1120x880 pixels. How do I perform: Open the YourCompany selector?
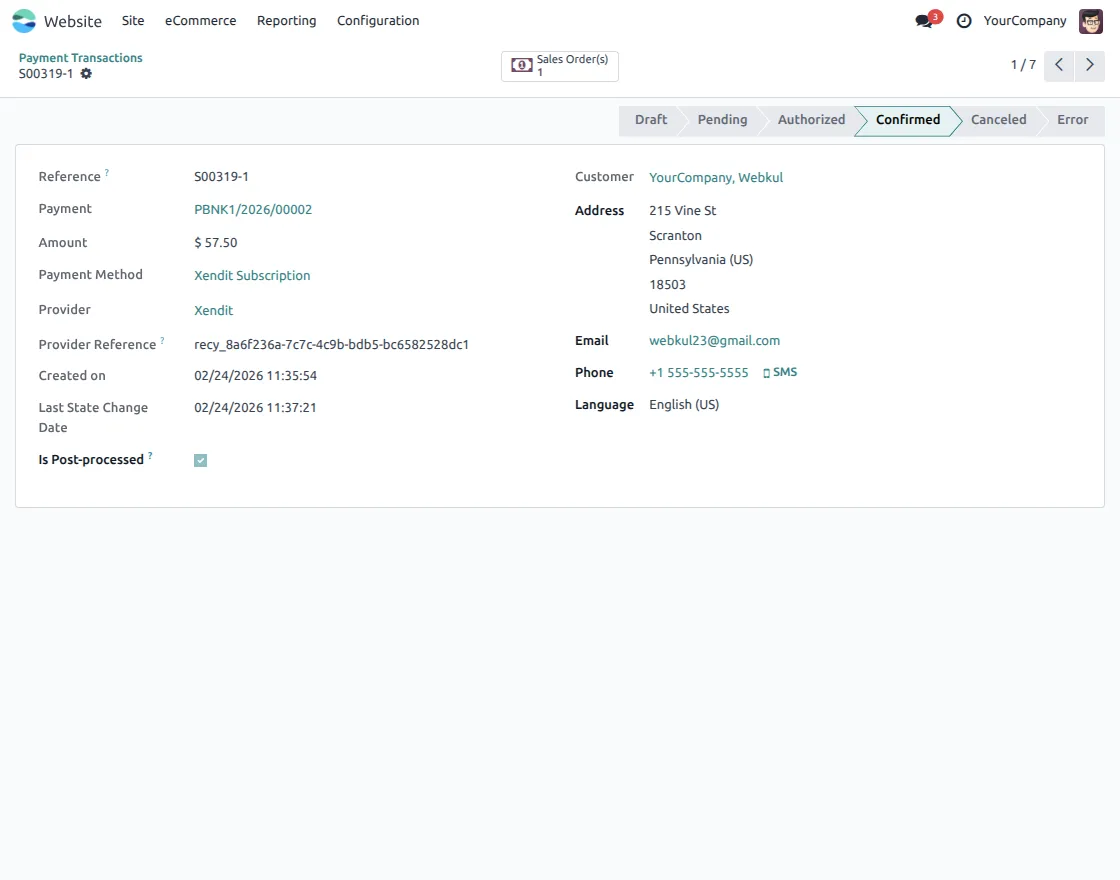point(1025,20)
